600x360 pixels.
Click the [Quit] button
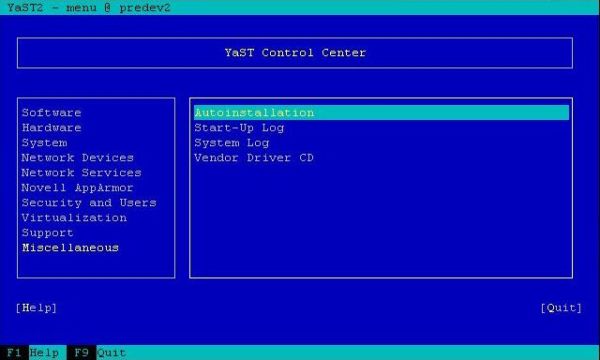point(561,308)
